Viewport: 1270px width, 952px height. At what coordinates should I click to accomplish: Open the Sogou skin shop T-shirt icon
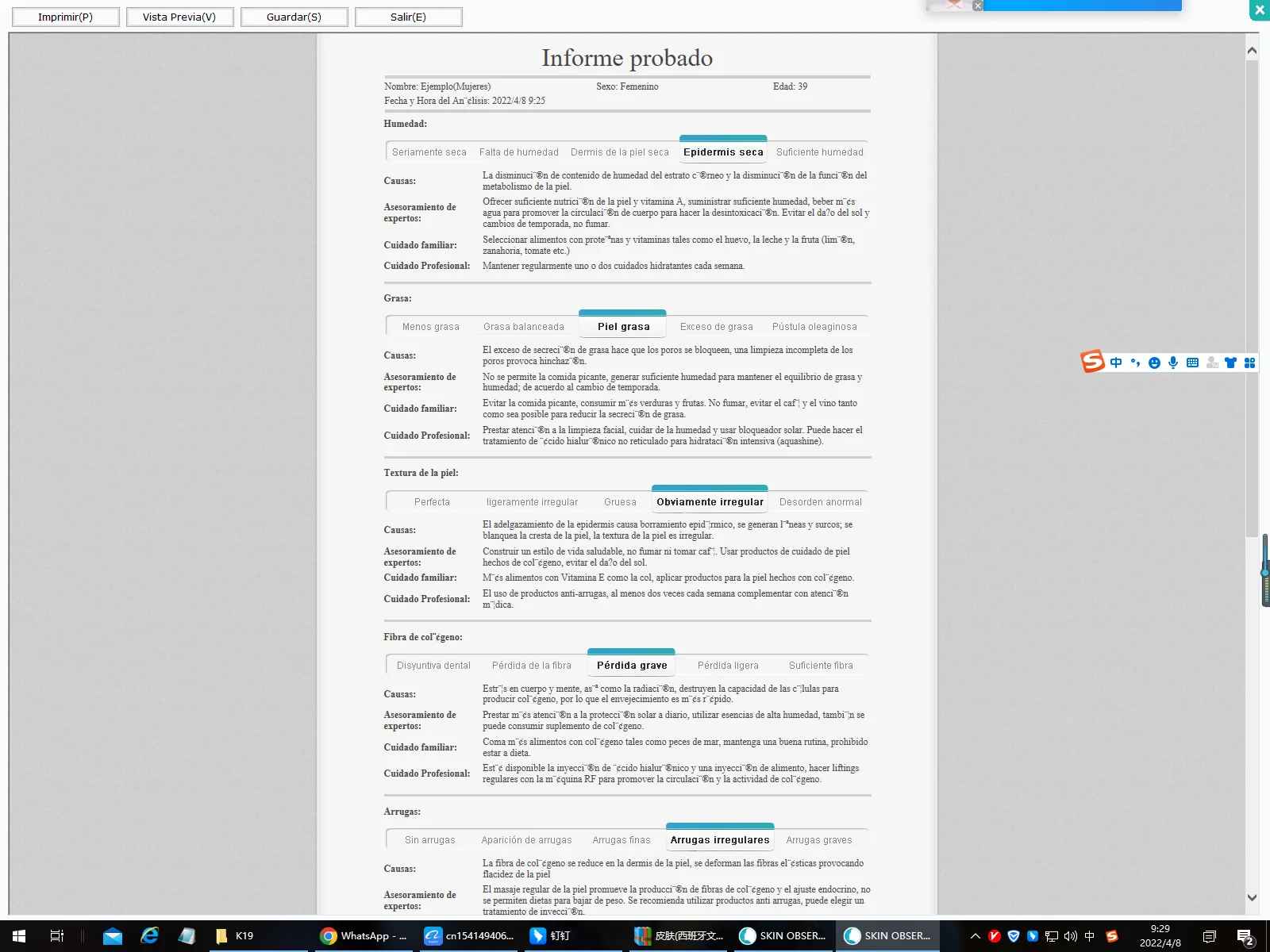pos(1230,363)
